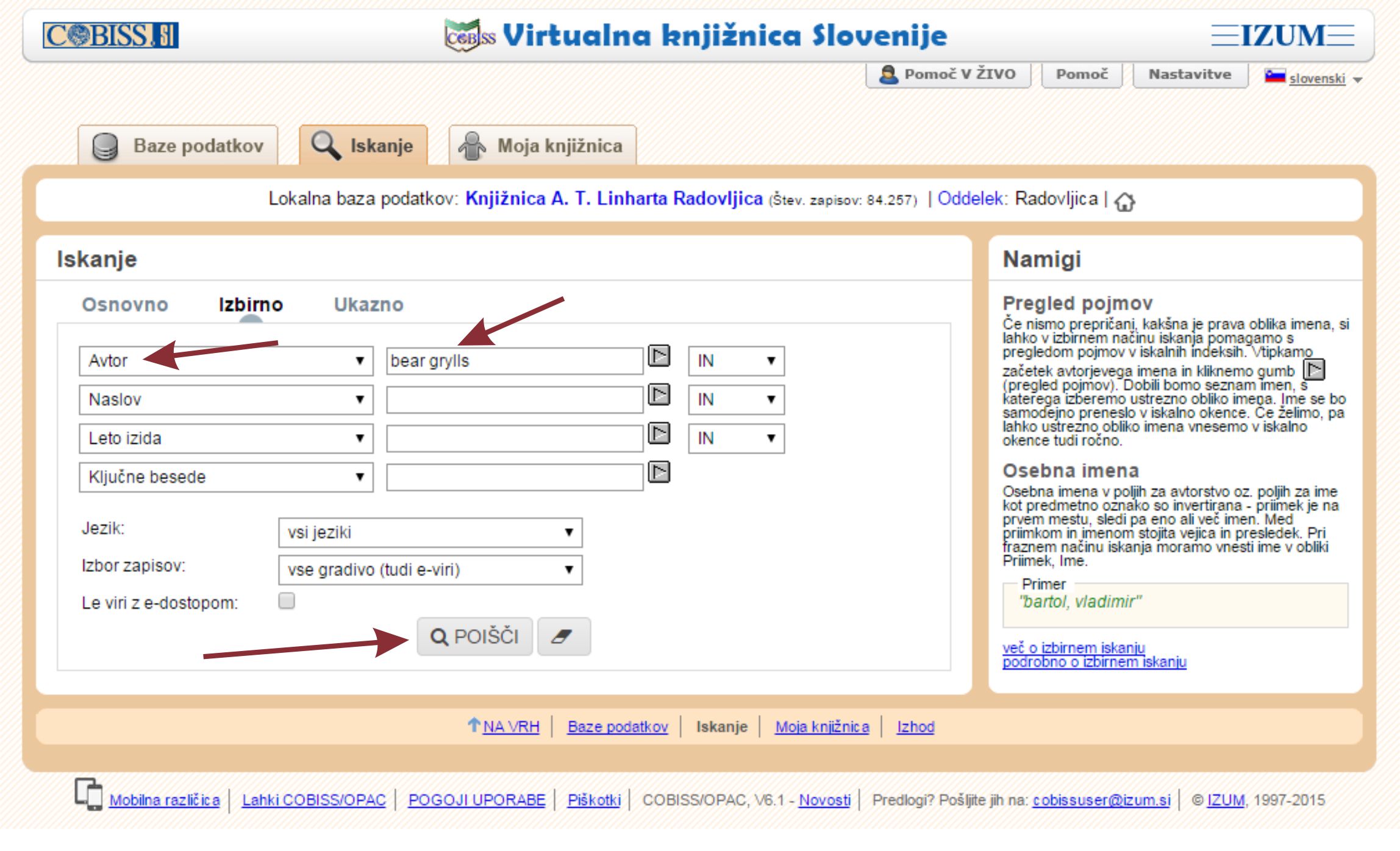Viewport: 1400px width, 851px height.
Task: Click the Pomoč V ŽIVO button
Action: [948, 74]
